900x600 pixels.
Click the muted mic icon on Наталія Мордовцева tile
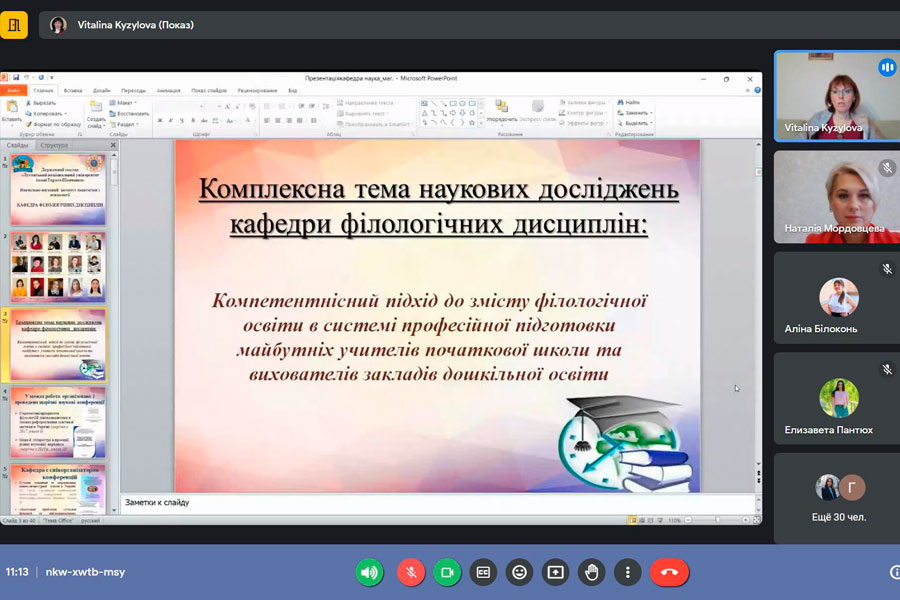click(x=886, y=168)
